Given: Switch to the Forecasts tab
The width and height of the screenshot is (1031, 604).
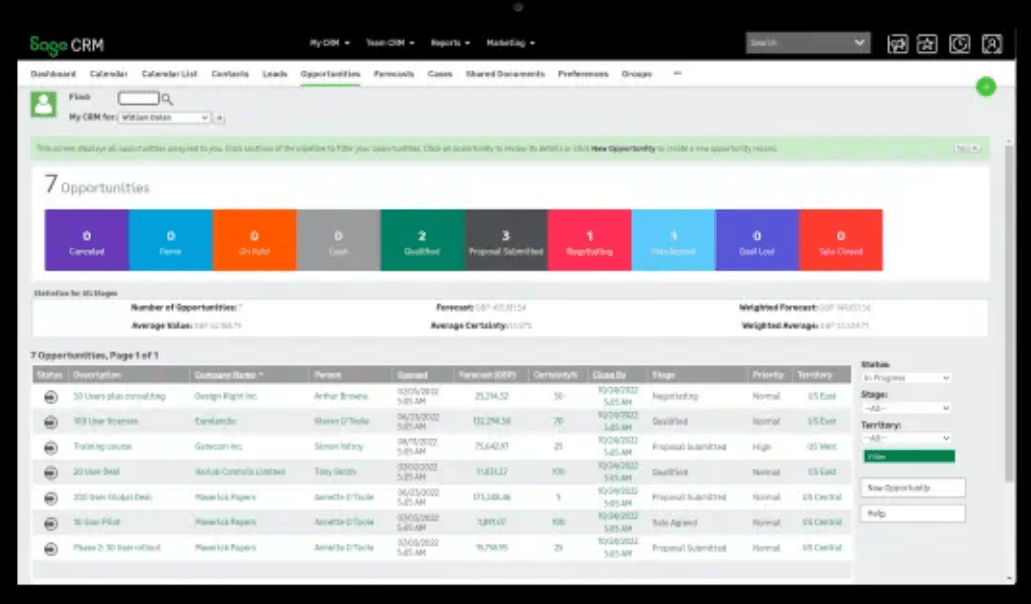Looking at the screenshot, I should (394, 74).
